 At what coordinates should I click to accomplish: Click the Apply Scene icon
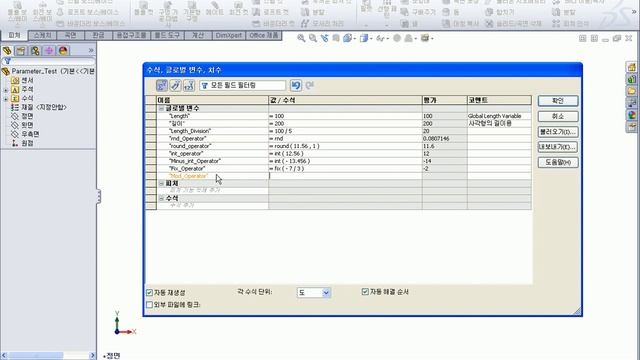(x=408, y=38)
